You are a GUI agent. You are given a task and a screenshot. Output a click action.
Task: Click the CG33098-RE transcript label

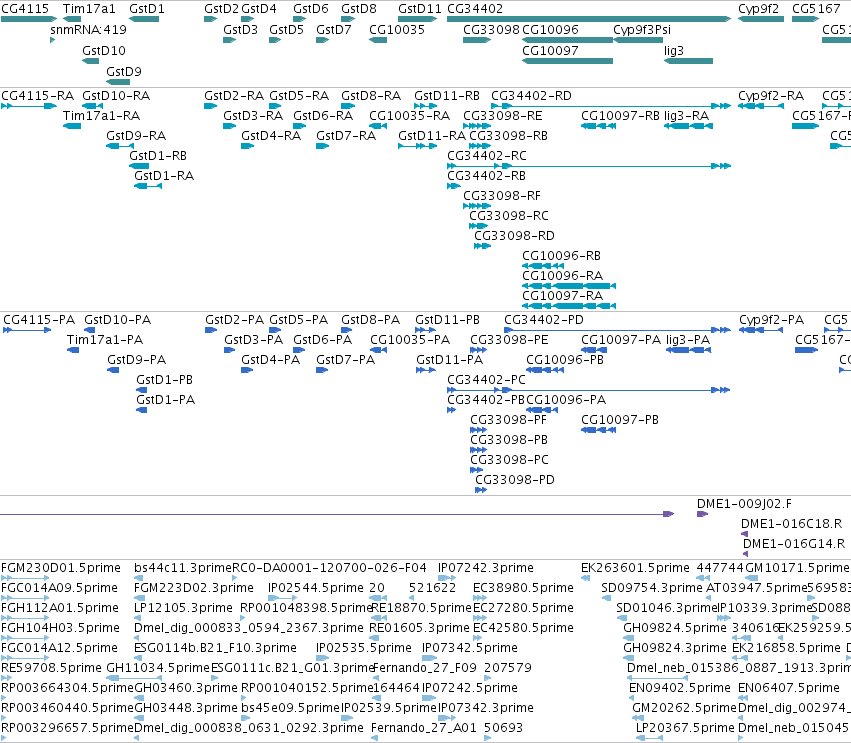tap(503, 116)
